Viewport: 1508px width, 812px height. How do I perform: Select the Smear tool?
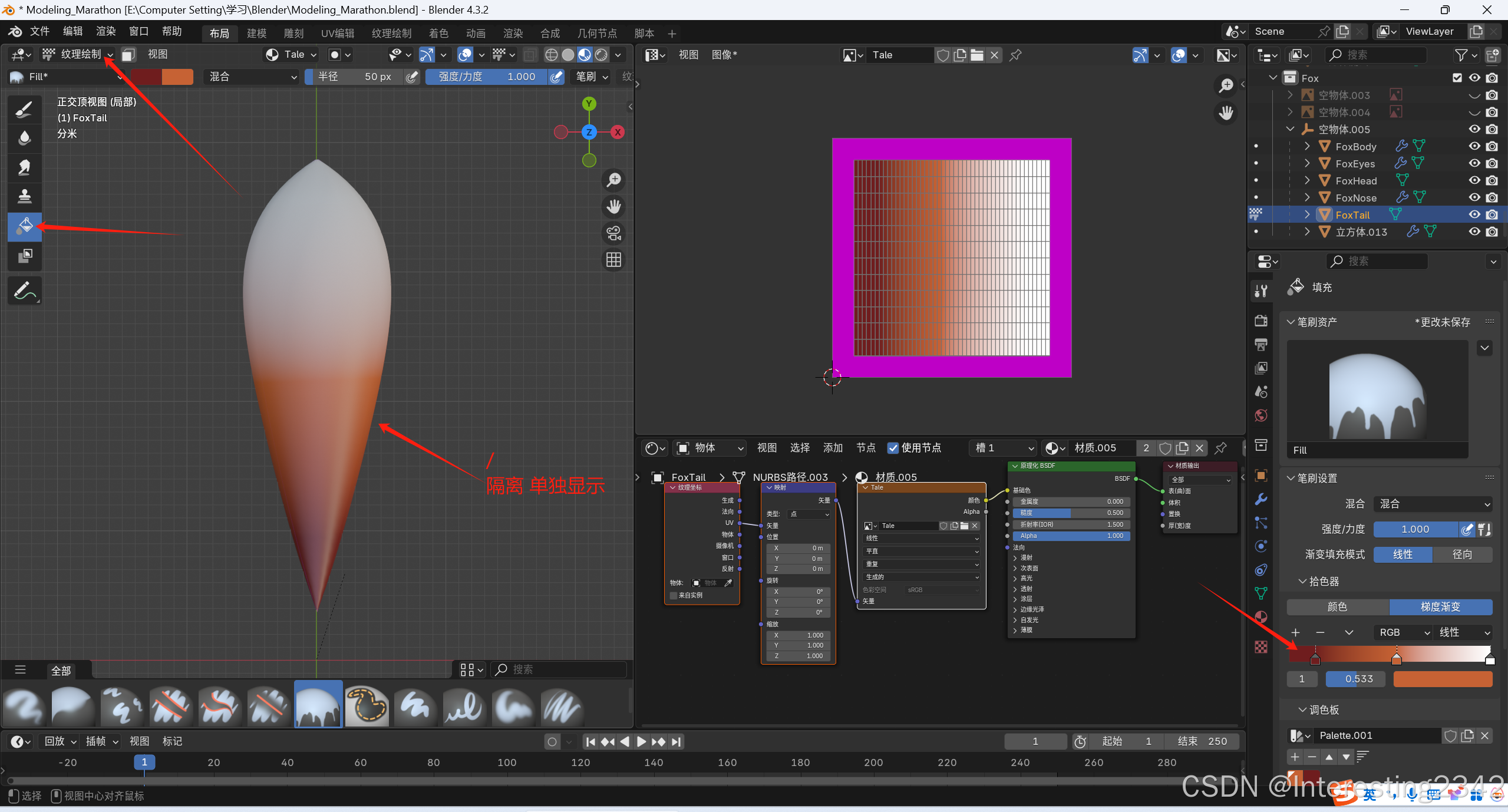(x=24, y=167)
